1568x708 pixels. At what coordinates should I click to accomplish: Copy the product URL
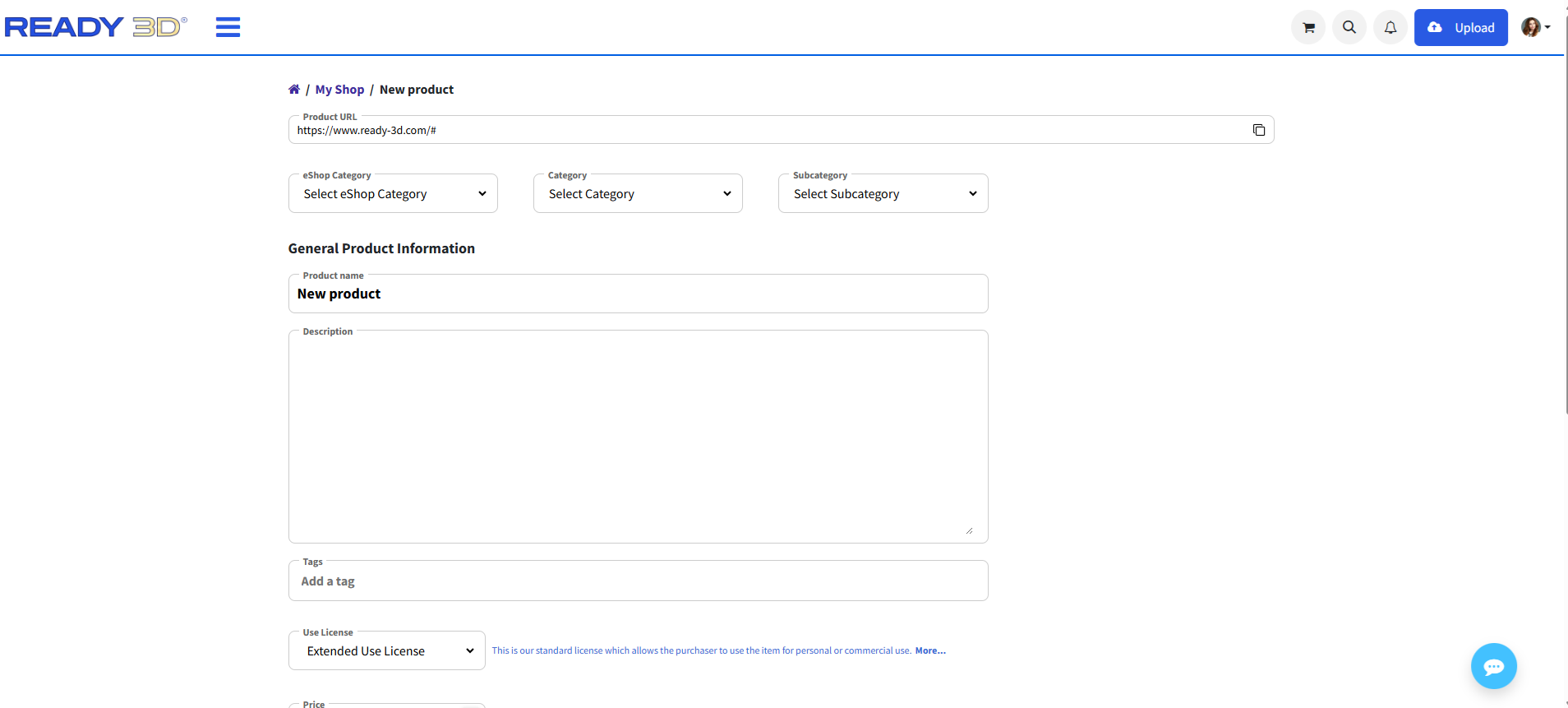1258,130
